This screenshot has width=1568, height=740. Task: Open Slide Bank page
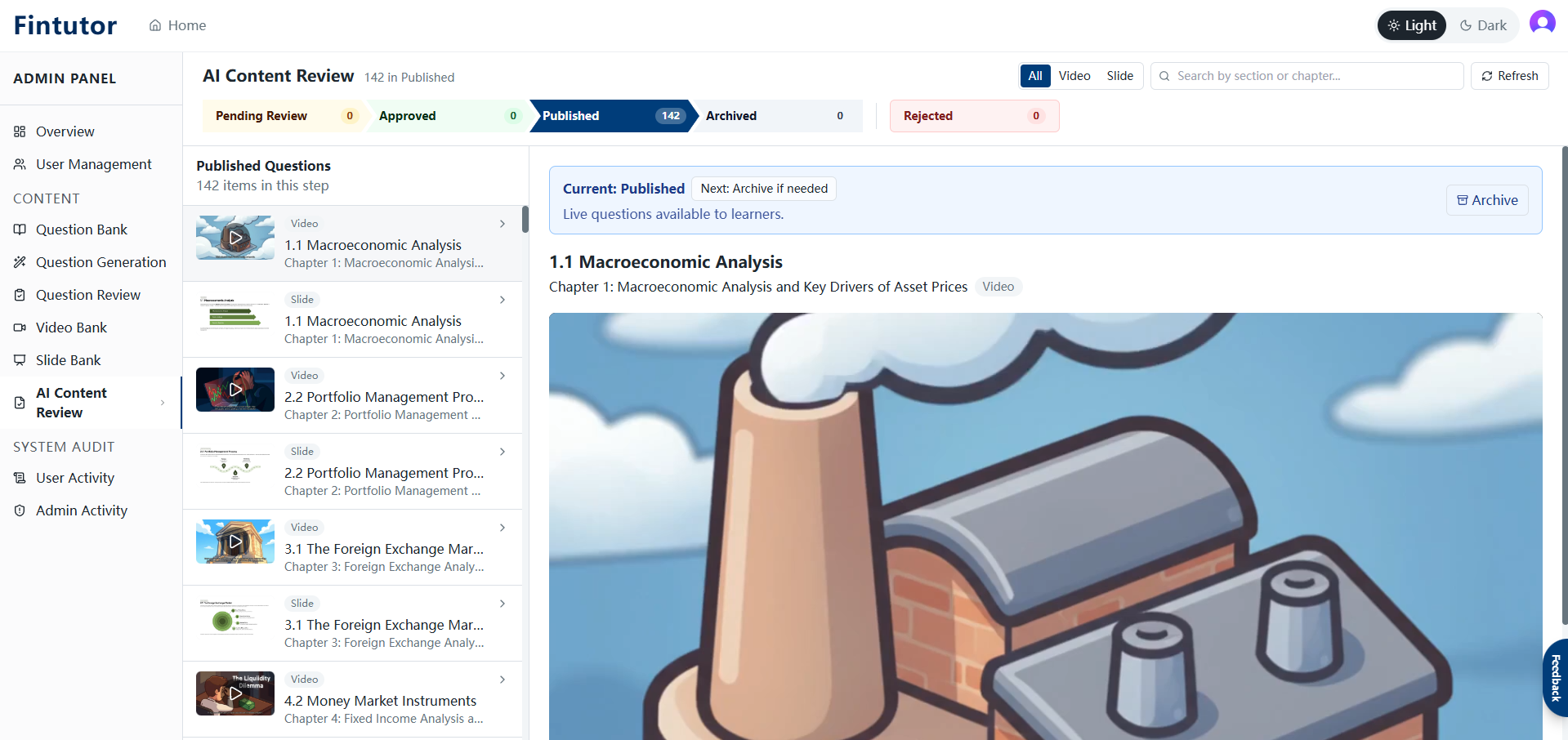[x=91, y=360]
